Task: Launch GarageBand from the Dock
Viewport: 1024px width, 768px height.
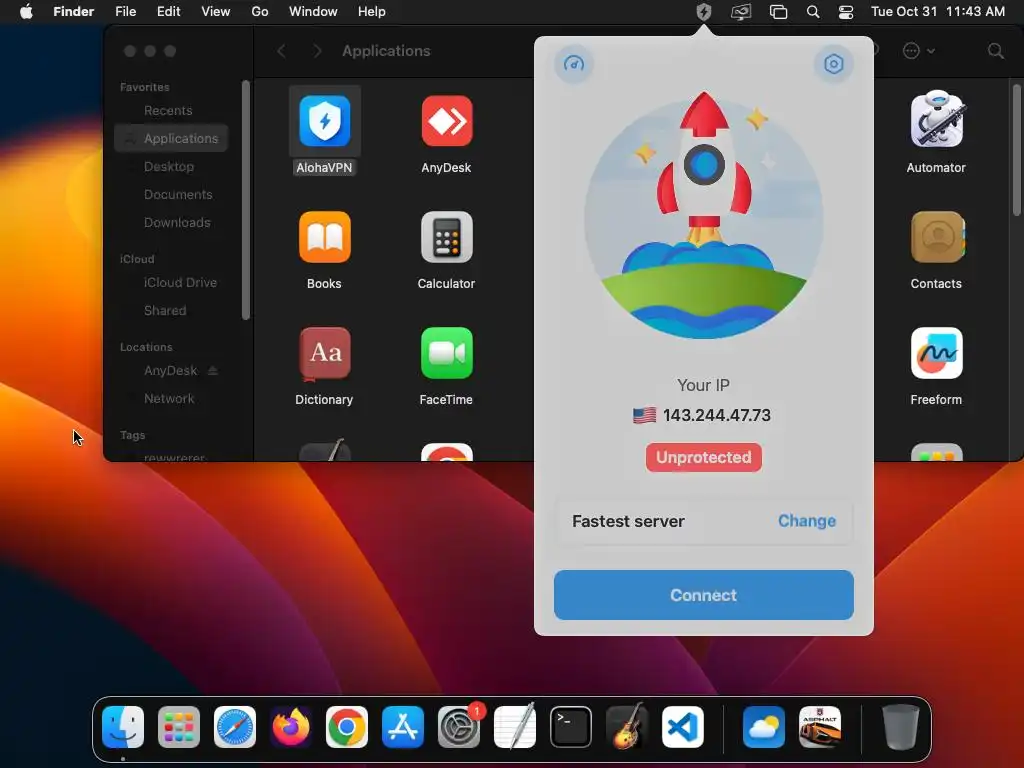Action: click(x=627, y=727)
